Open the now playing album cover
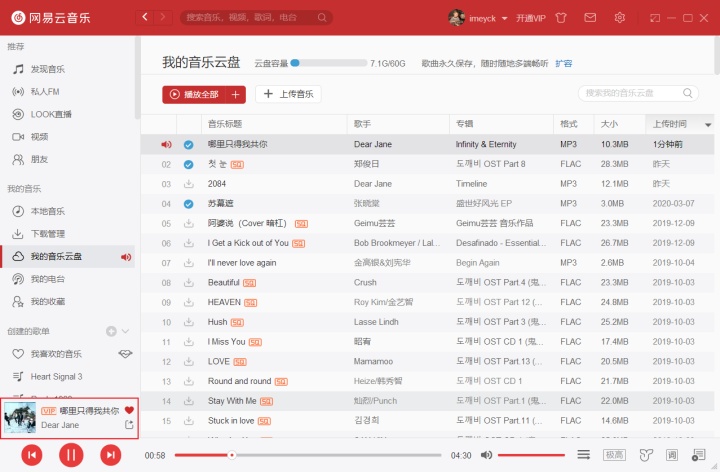This screenshot has width=720, height=472. coord(20,418)
